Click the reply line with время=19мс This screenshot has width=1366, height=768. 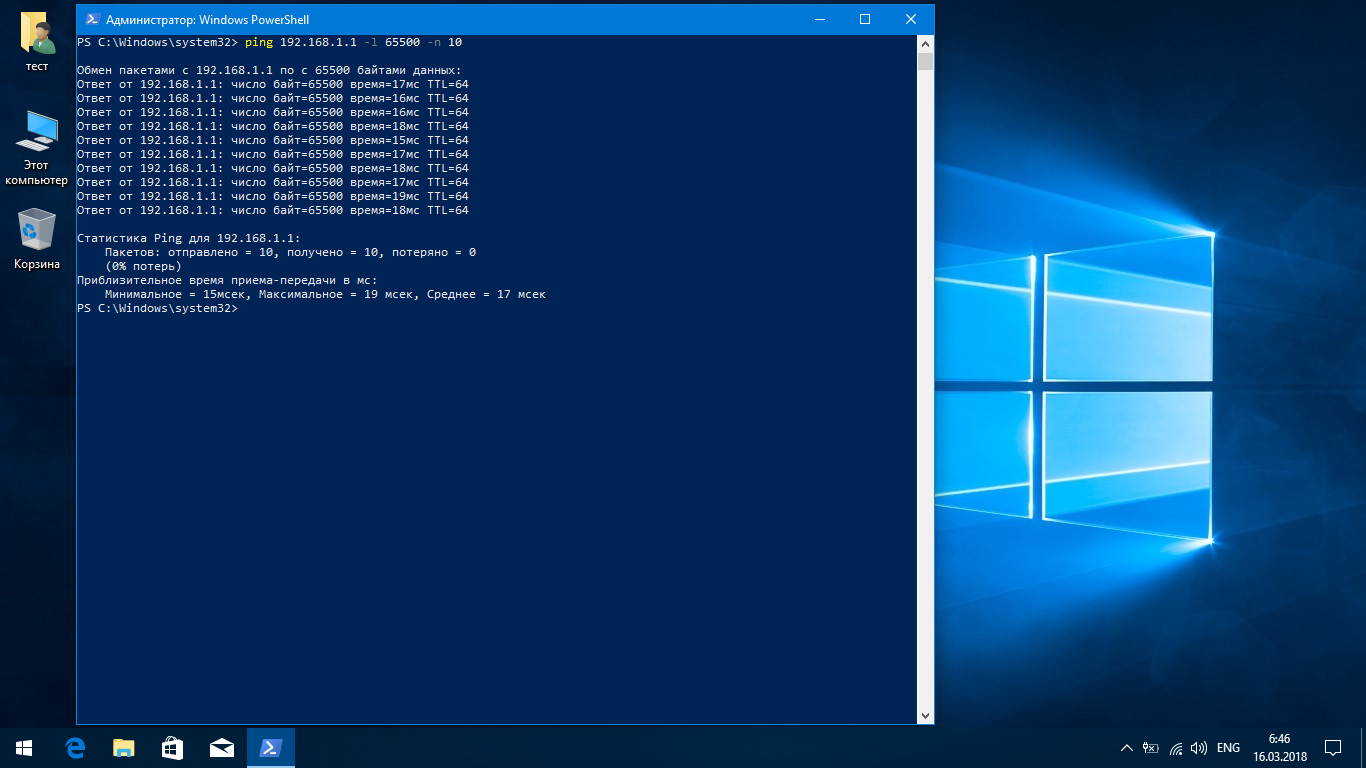273,196
